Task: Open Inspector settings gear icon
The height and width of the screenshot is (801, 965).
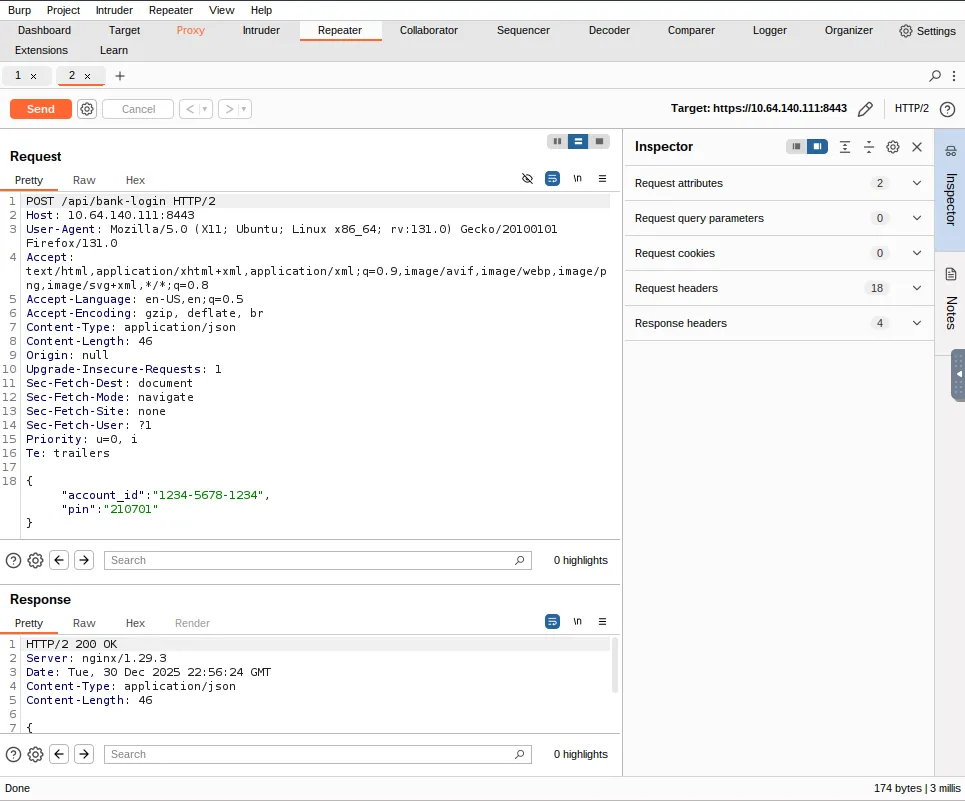Action: (x=893, y=147)
